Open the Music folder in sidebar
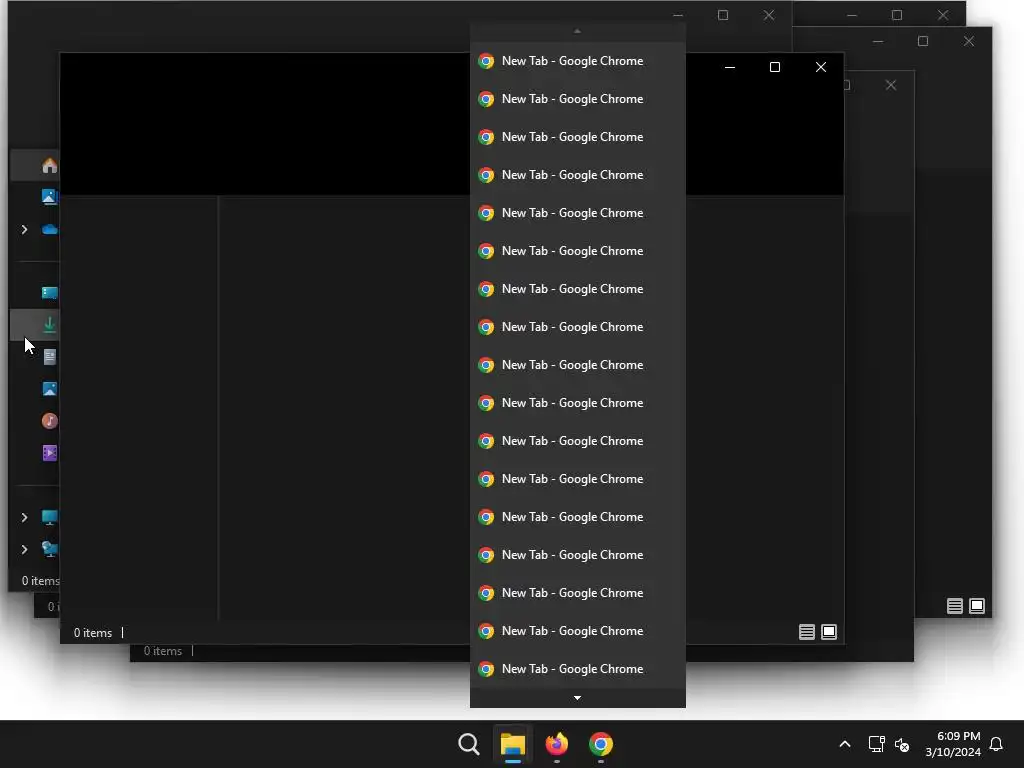 50,421
